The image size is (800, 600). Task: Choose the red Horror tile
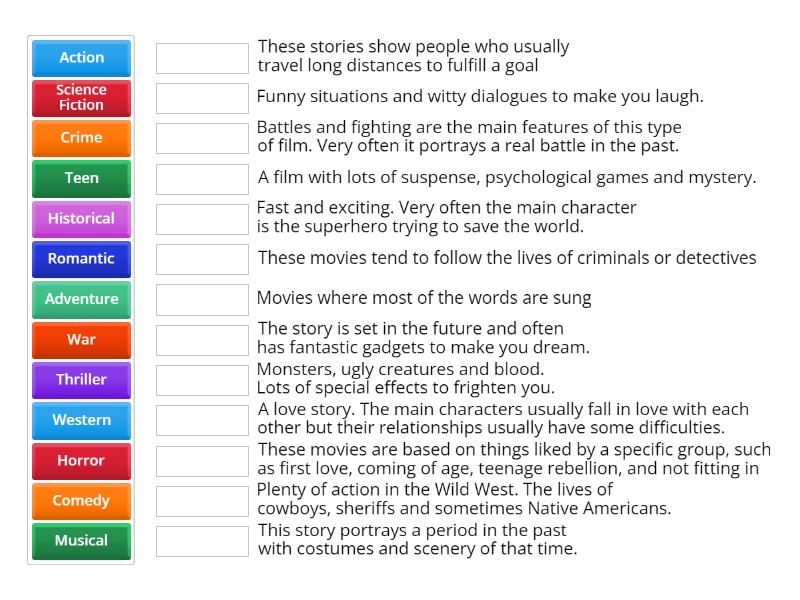point(81,460)
